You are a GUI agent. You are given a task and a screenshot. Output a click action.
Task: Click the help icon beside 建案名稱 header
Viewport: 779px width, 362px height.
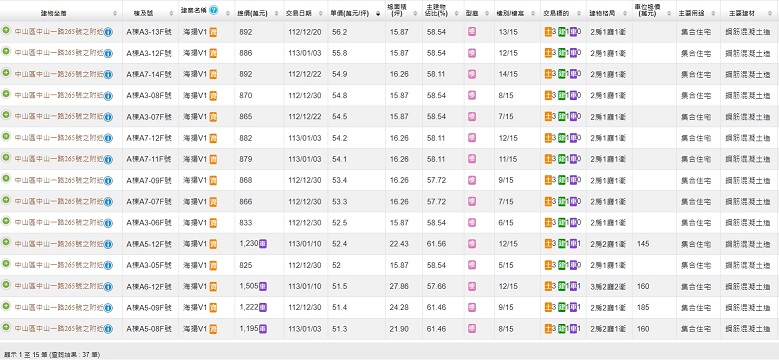click(213, 10)
